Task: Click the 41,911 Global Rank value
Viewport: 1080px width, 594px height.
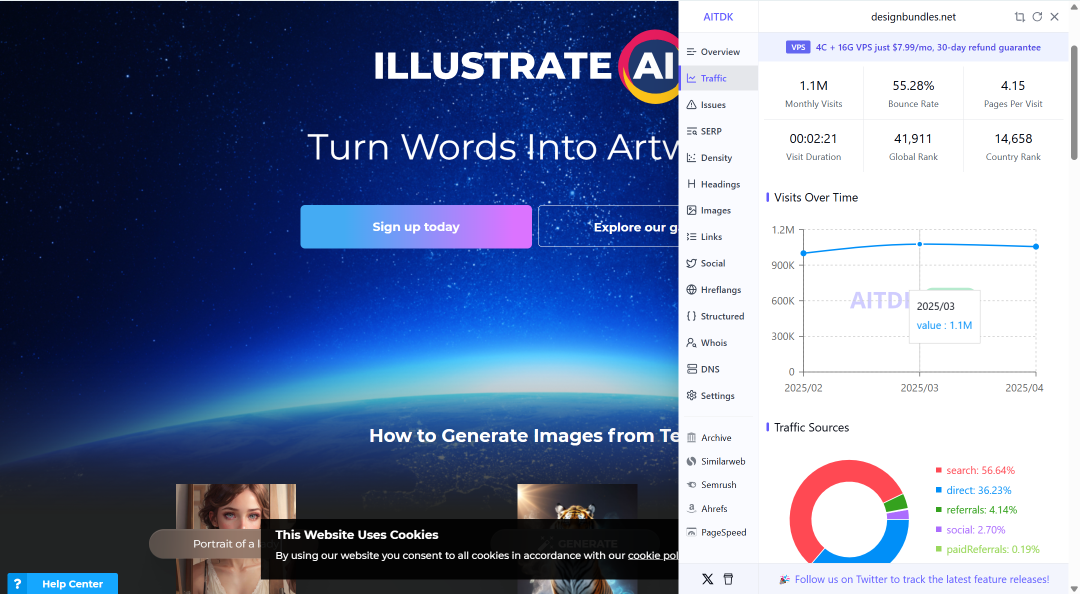Action: pos(913,139)
